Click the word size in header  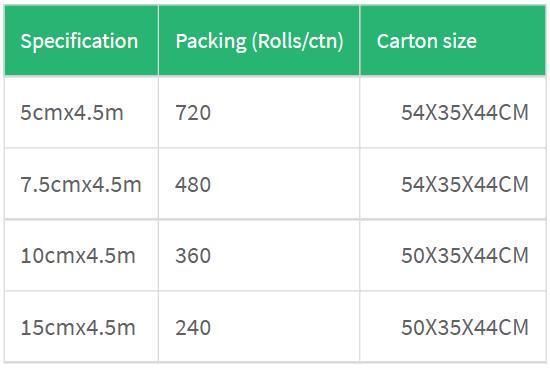pos(460,41)
